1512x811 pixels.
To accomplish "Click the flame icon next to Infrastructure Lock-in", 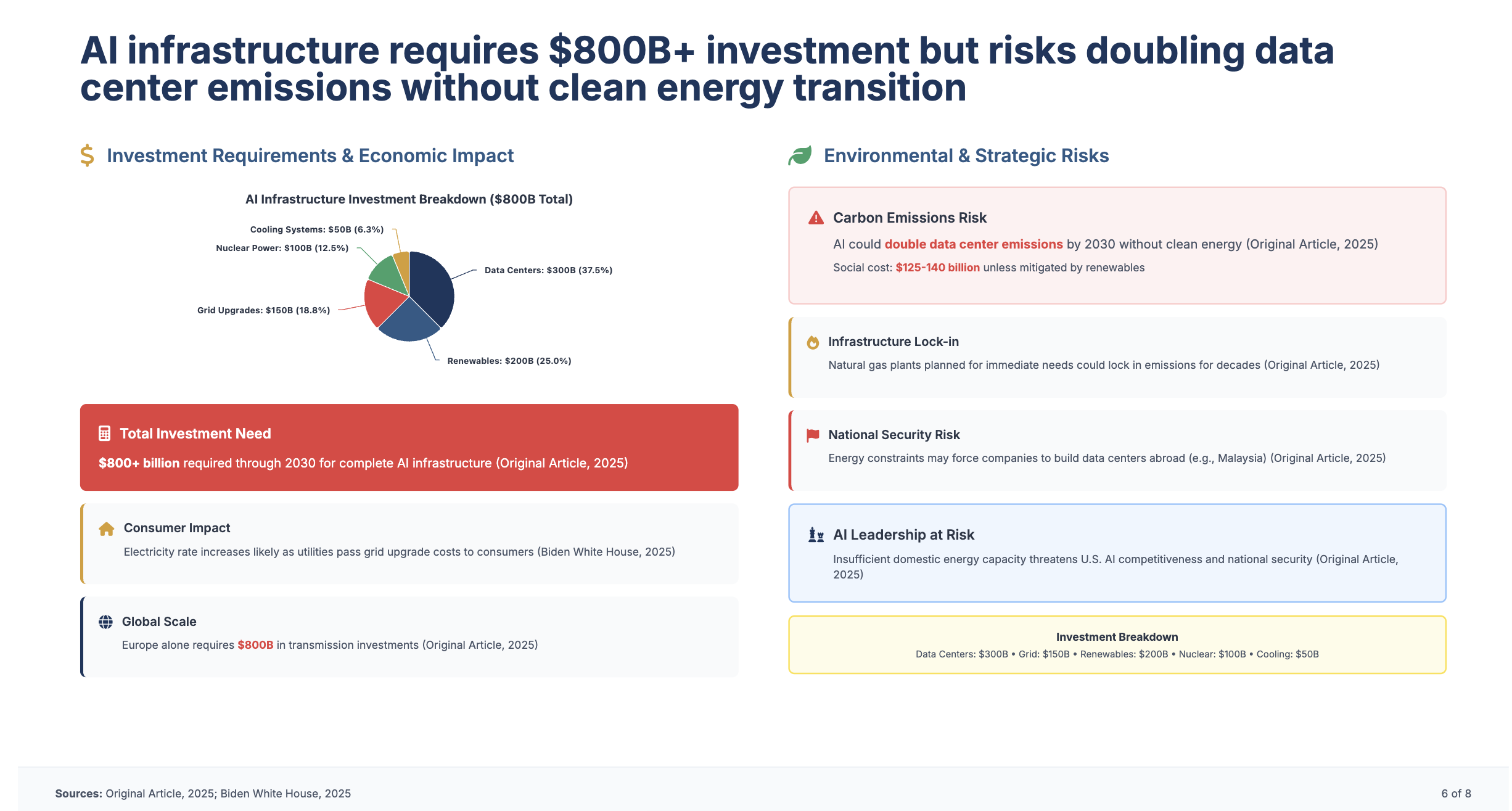I will pos(813,342).
